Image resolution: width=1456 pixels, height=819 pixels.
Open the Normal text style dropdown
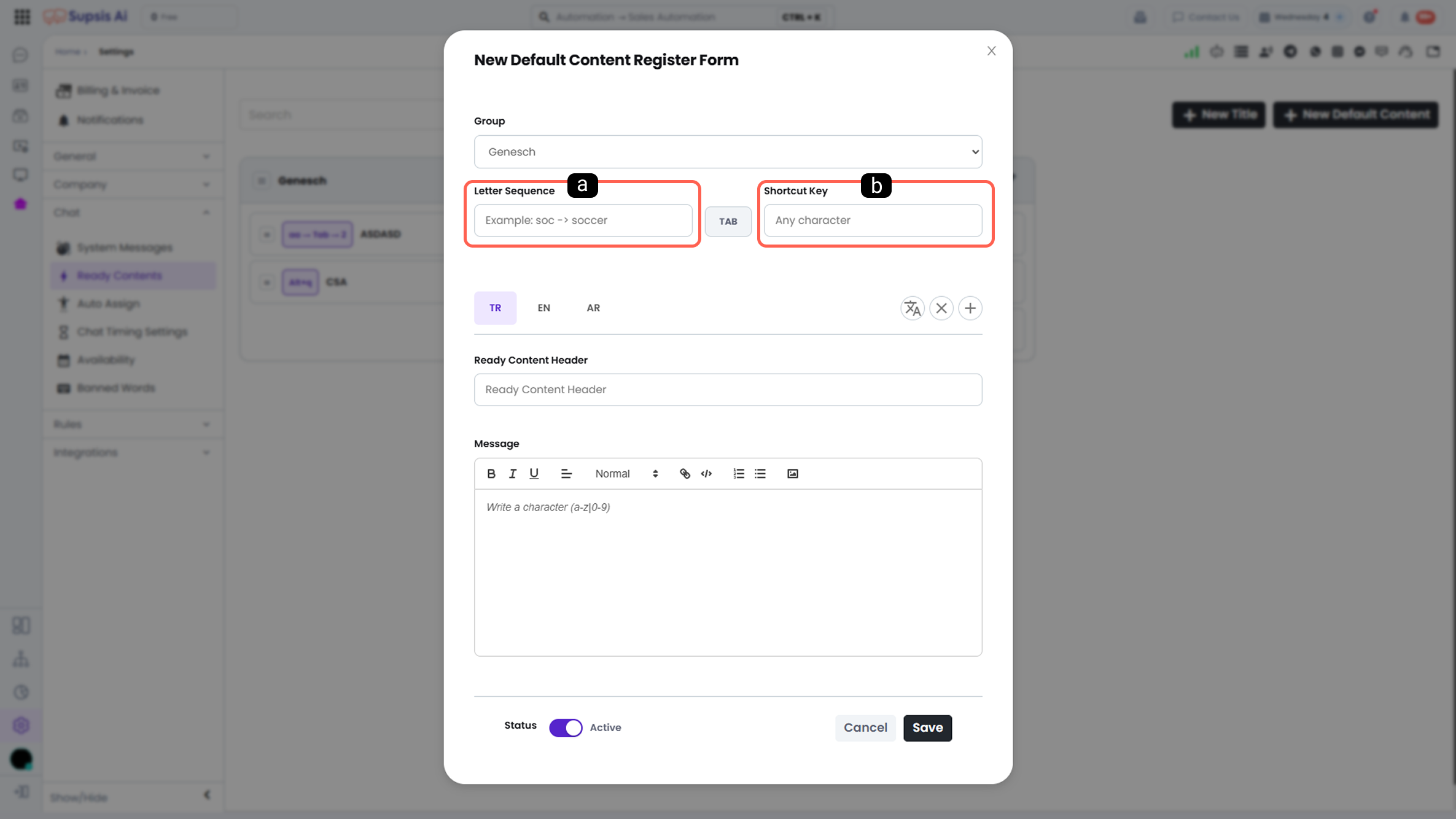click(x=626, y=474)
